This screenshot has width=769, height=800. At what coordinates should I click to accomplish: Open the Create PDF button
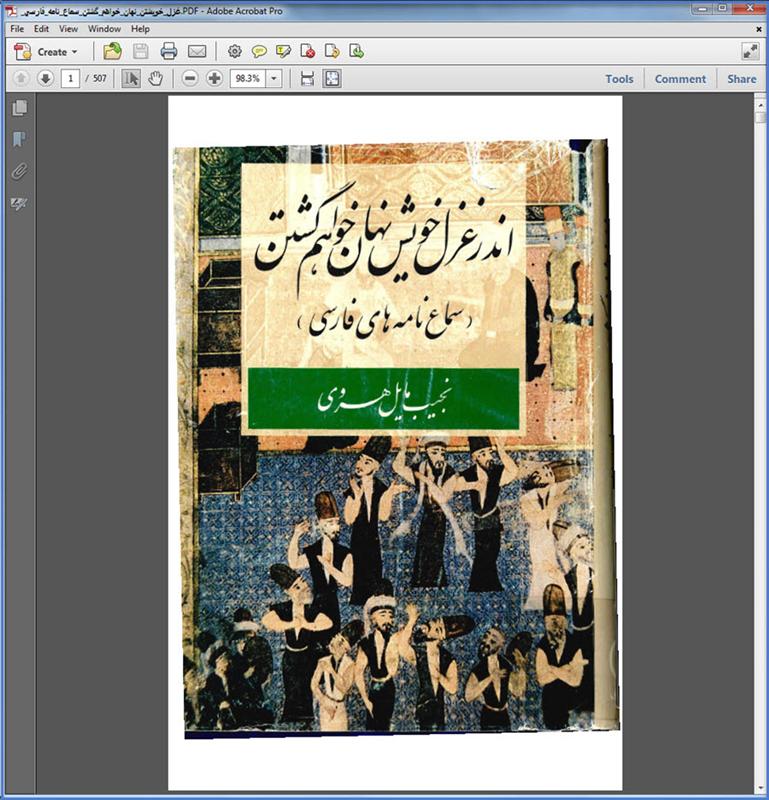pyautogui.click(x=45, y=52)
